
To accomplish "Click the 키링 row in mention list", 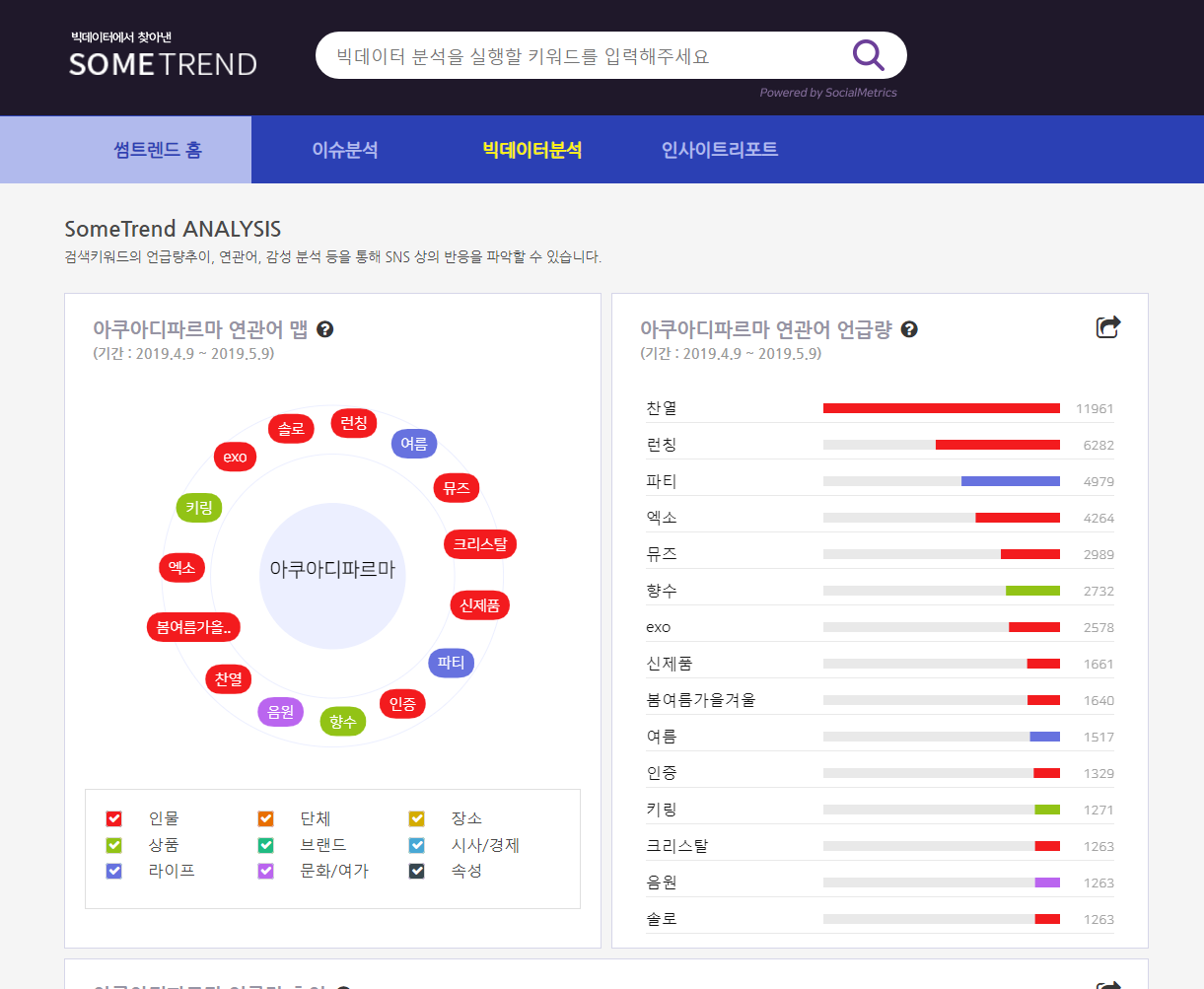I will 880,810.
